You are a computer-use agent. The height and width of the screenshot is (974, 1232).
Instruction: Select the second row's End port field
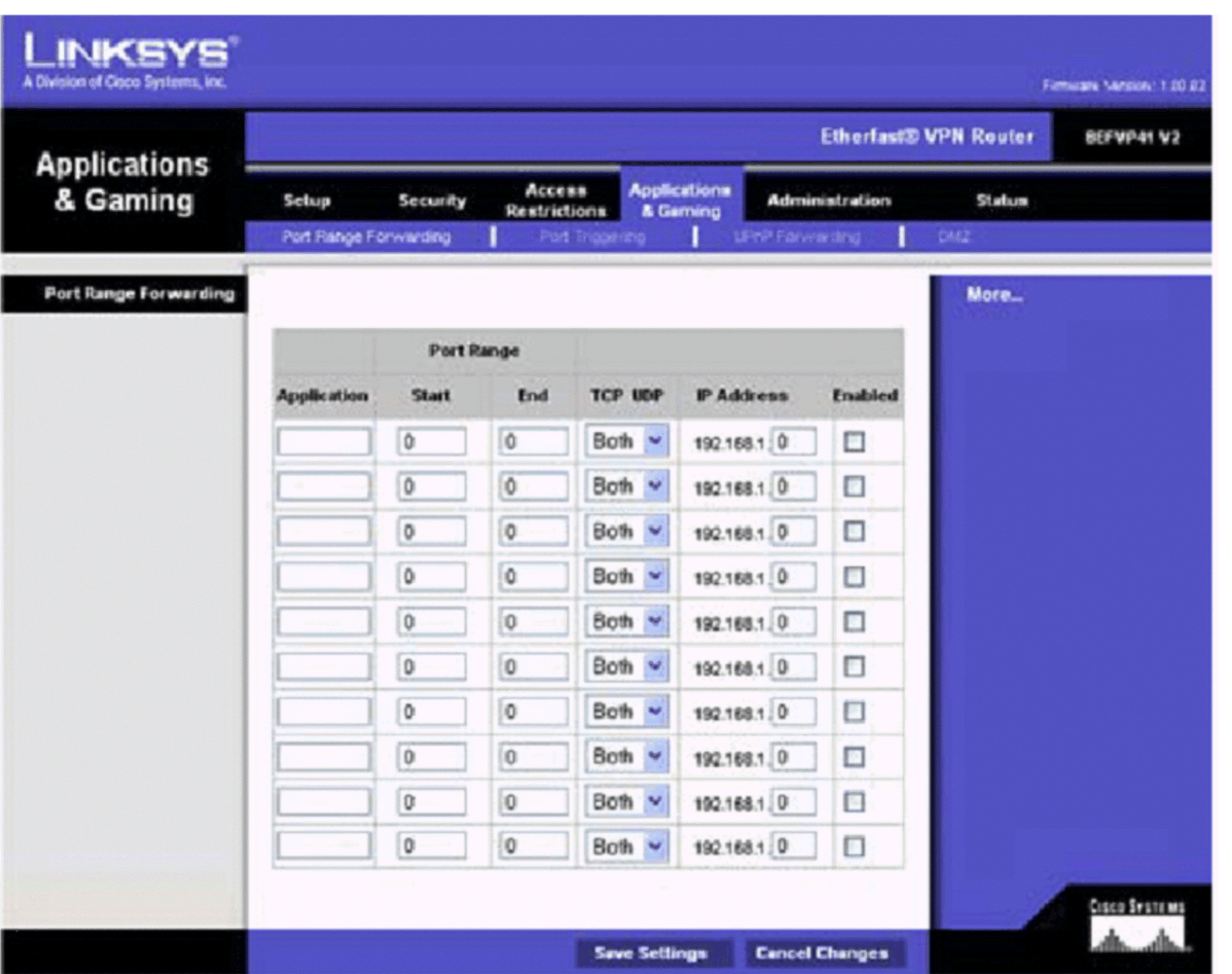pos(534,487)
